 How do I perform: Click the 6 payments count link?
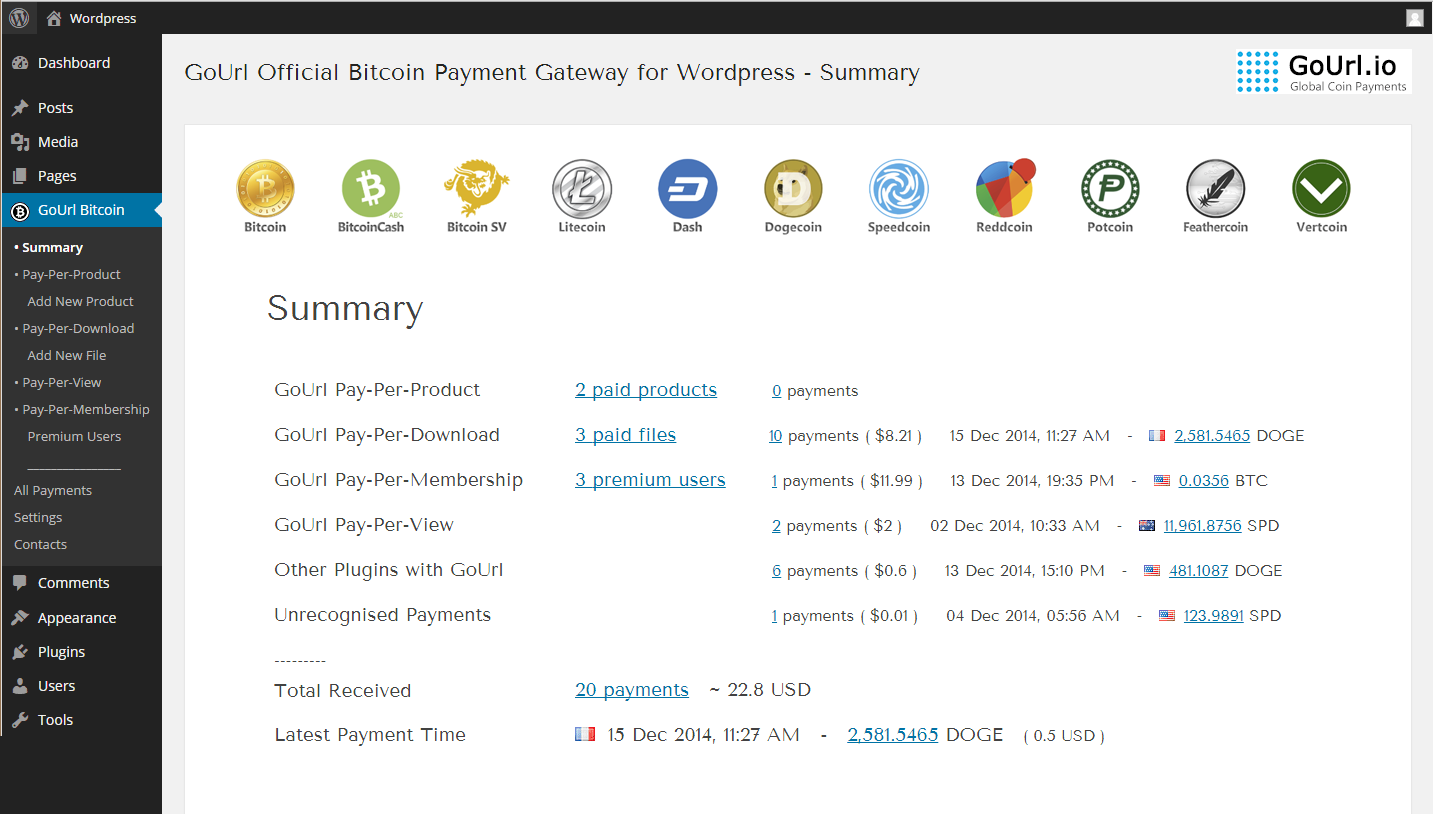tap(777, 571)
